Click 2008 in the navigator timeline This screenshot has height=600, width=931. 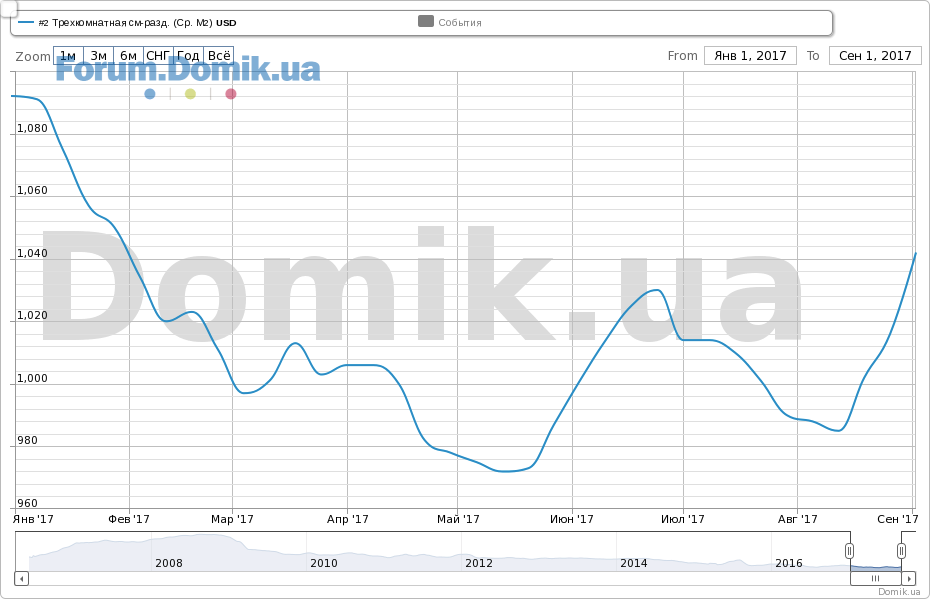click(169, 563)
